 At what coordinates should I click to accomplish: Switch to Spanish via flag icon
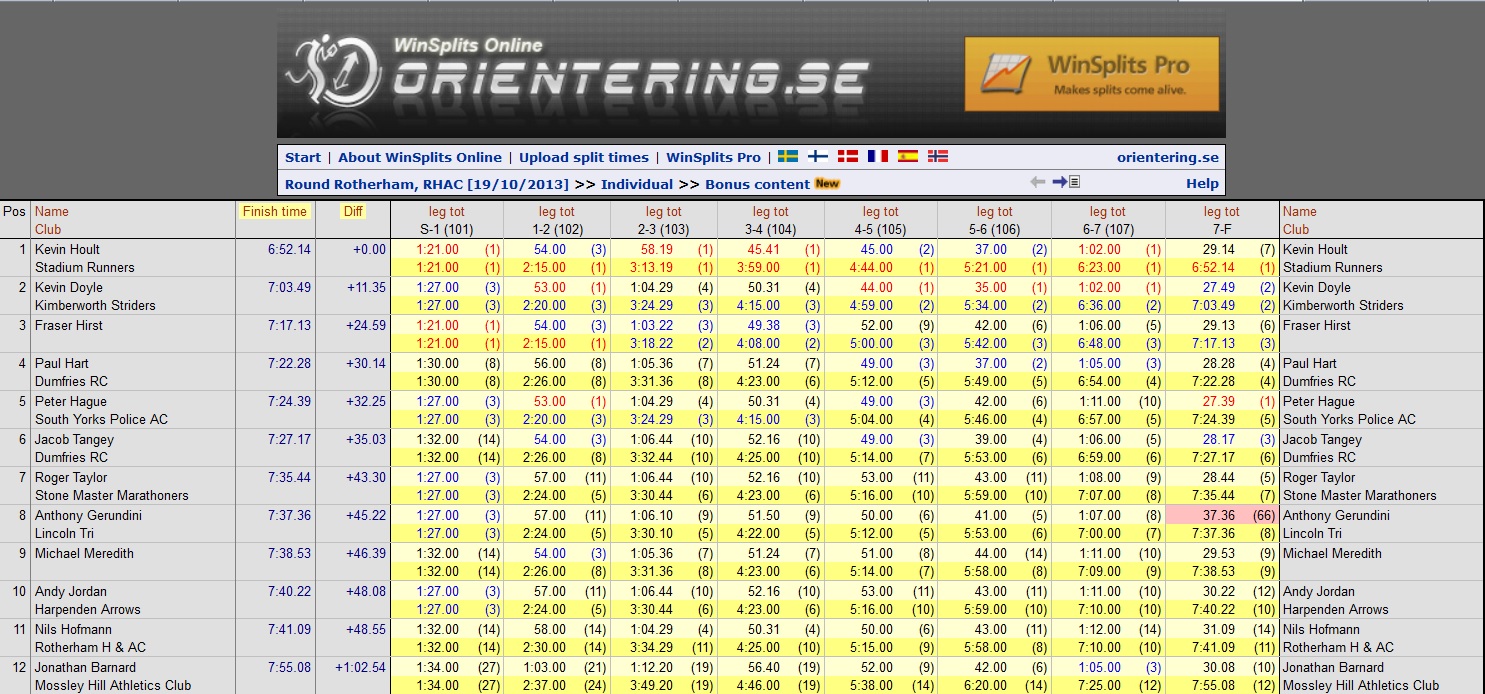coord(908,157)
